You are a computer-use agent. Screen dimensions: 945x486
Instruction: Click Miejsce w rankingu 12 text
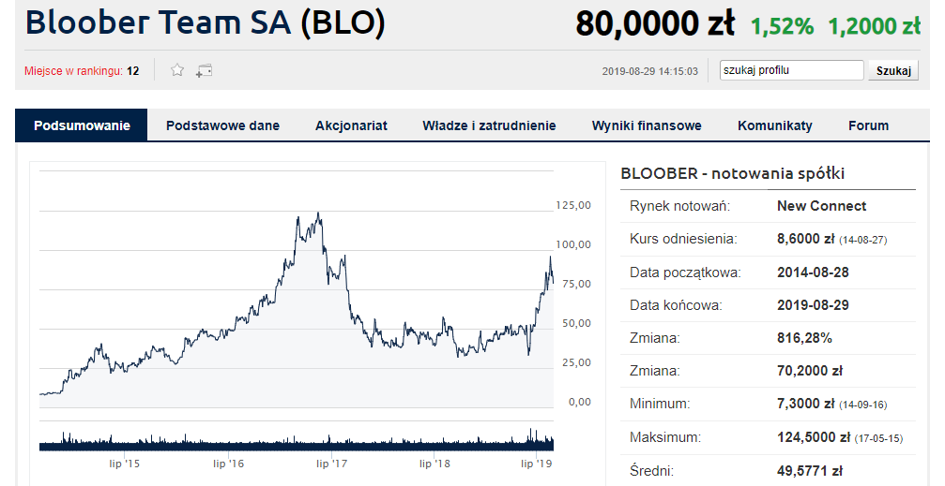81,71
